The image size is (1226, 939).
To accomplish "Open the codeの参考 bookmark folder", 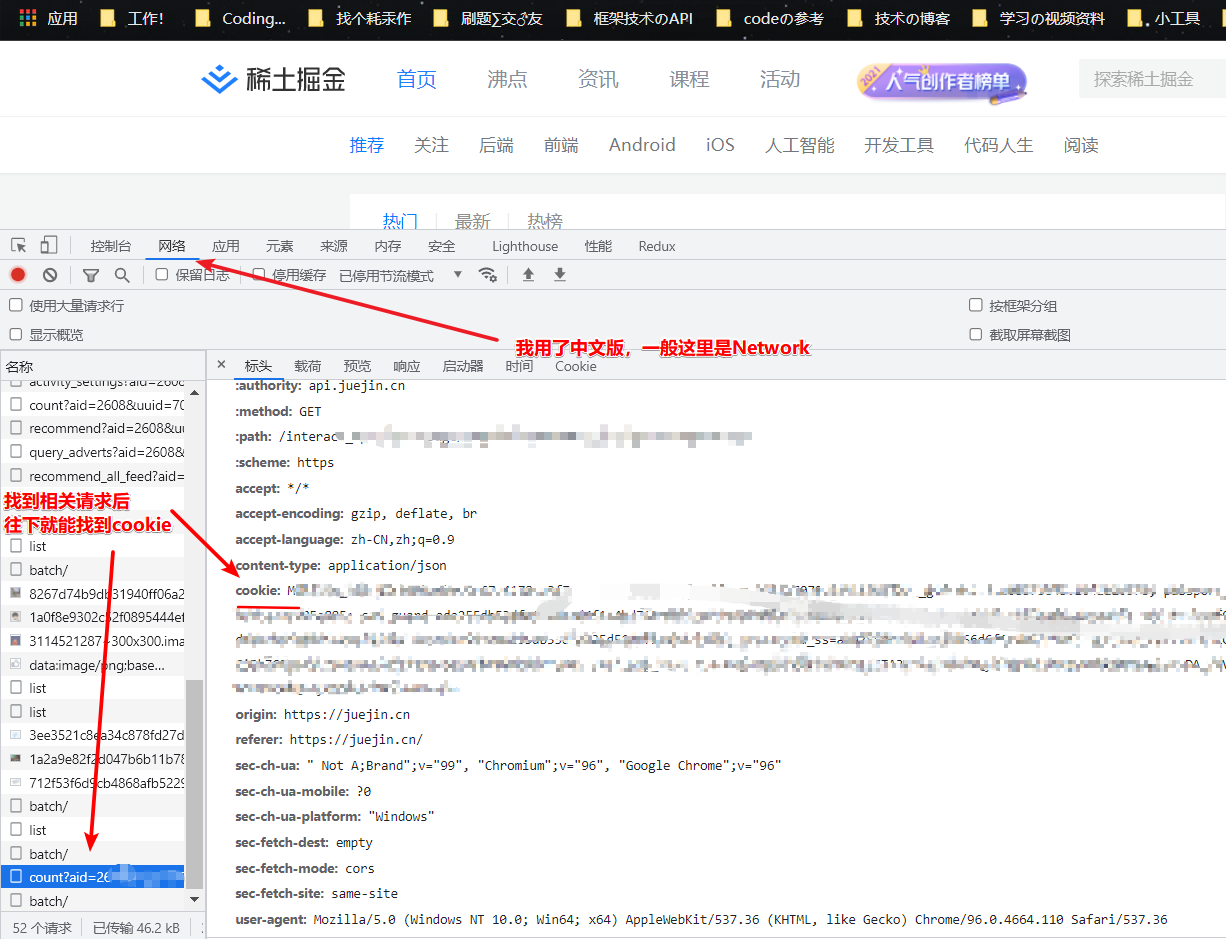I will pyautogui.click(x=770, y=18).
